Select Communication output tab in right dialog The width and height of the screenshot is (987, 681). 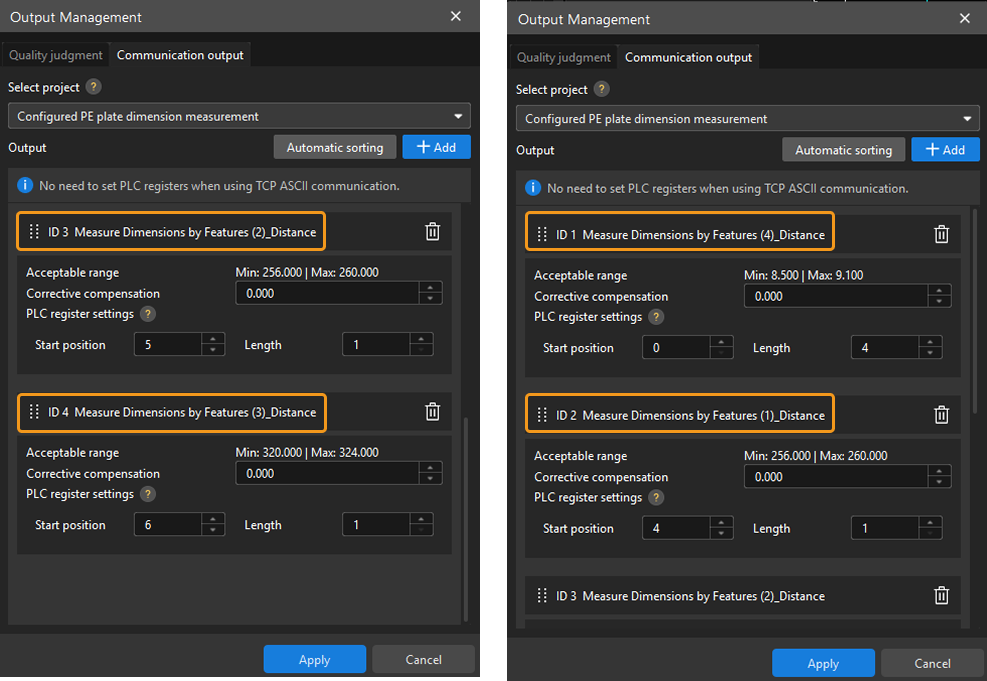[688, 57]
